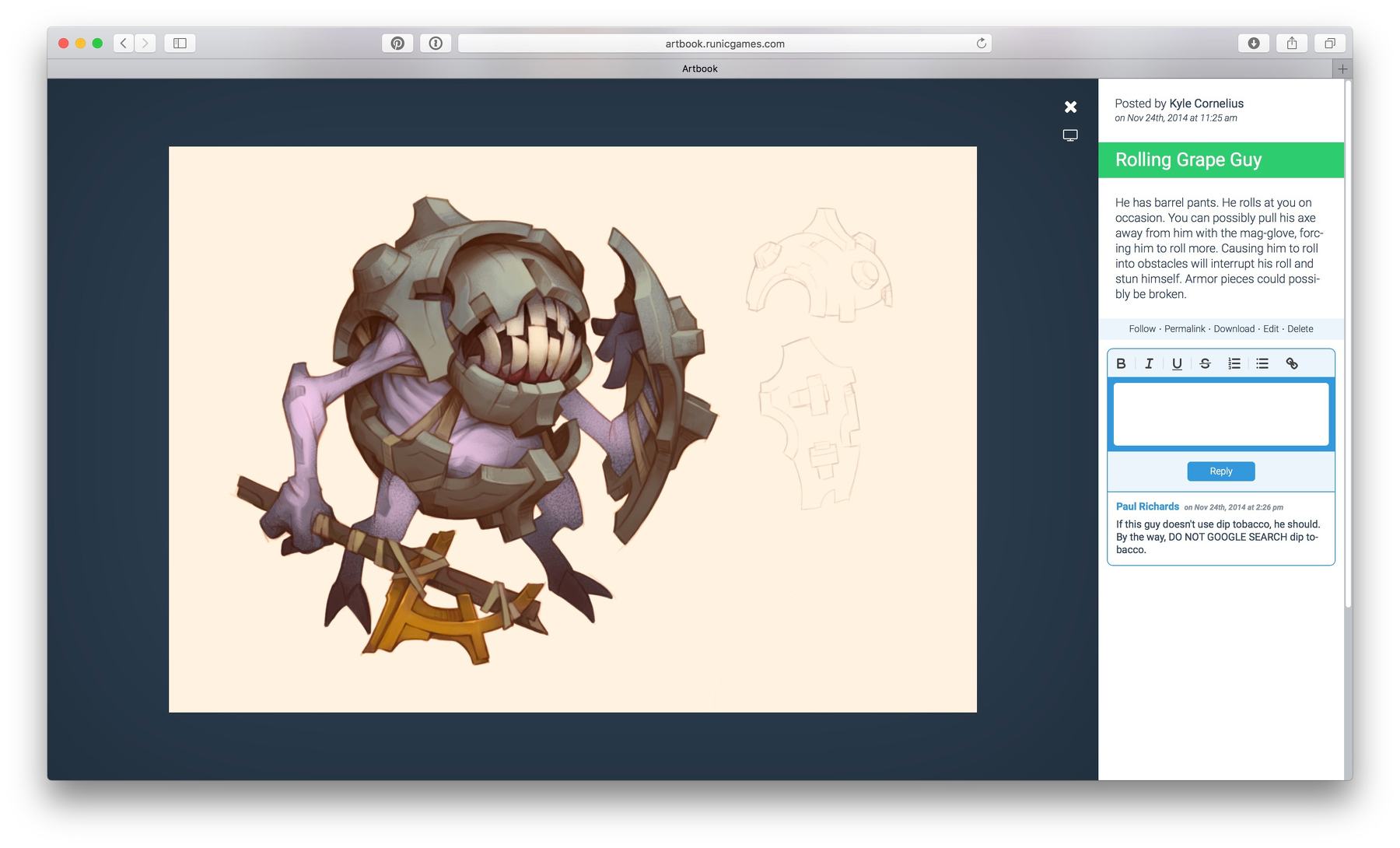Insert a hyperlink using link icon

[x=1292, y=363]
